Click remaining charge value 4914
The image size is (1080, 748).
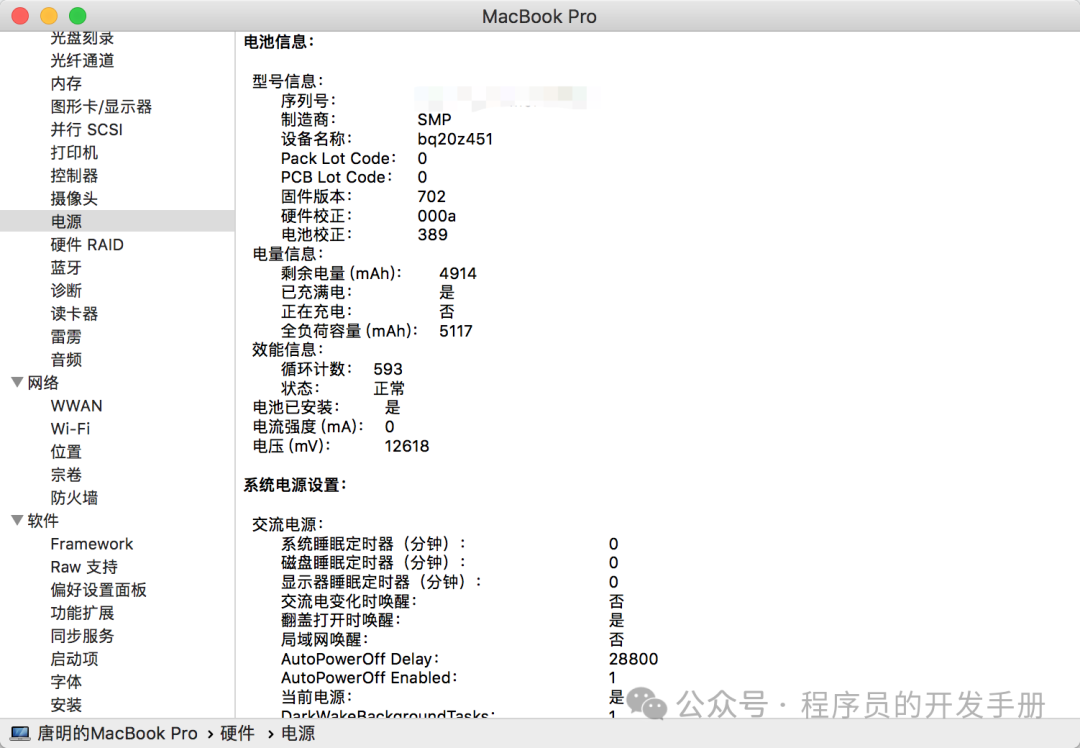458,273
